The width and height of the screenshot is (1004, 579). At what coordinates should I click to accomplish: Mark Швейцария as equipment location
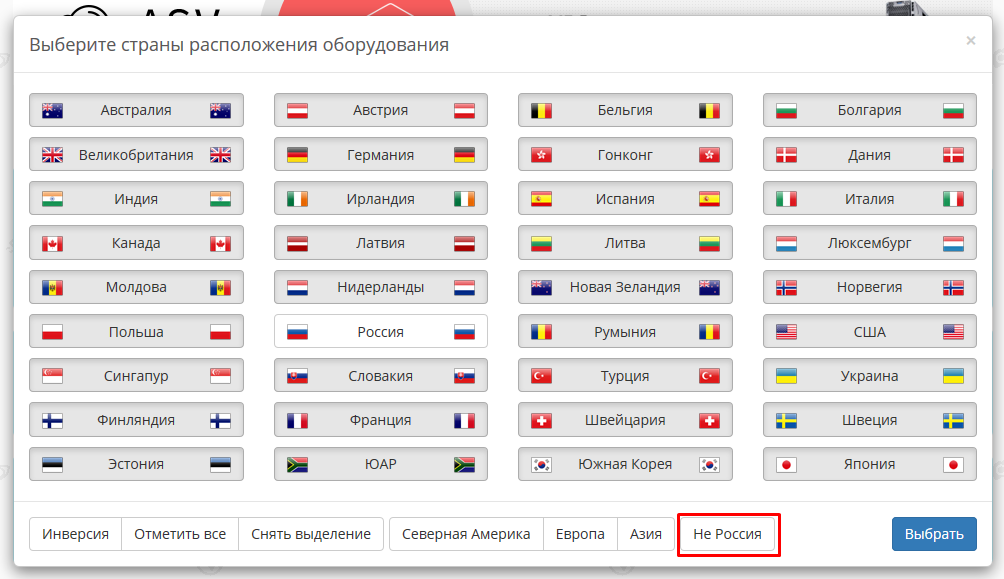[625, 420]
